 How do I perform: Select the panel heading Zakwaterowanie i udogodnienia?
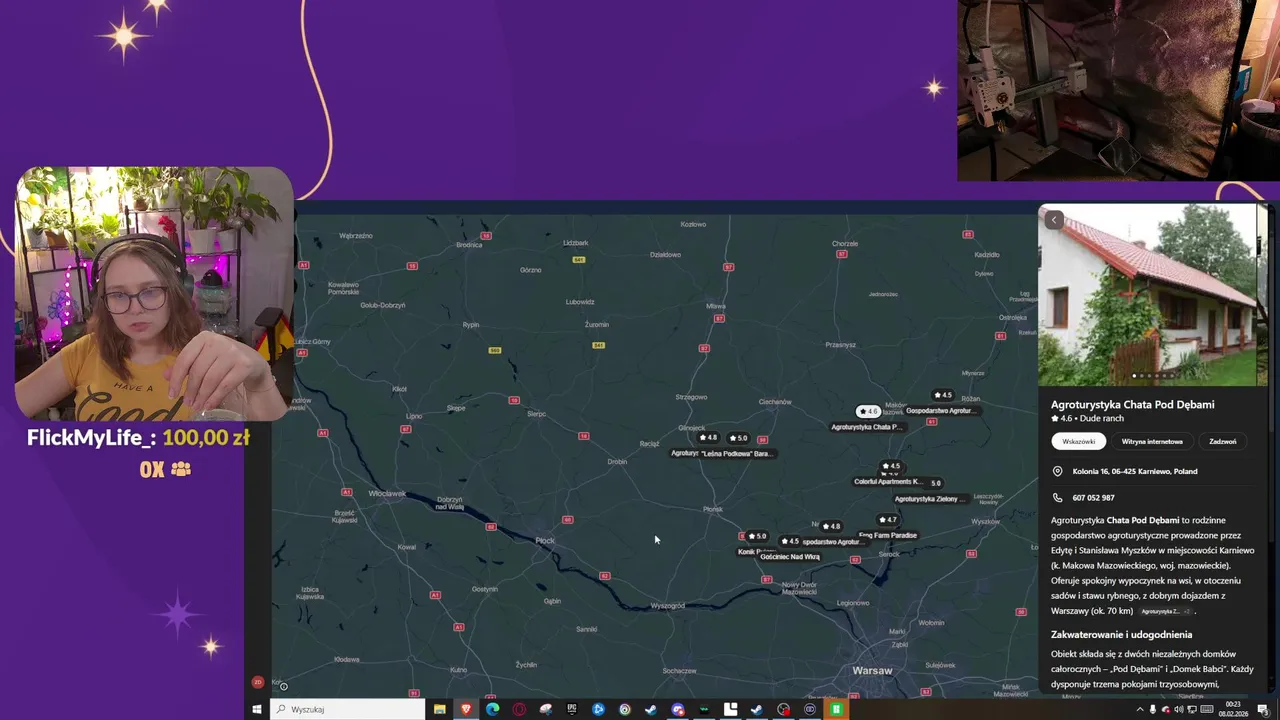1121,634
